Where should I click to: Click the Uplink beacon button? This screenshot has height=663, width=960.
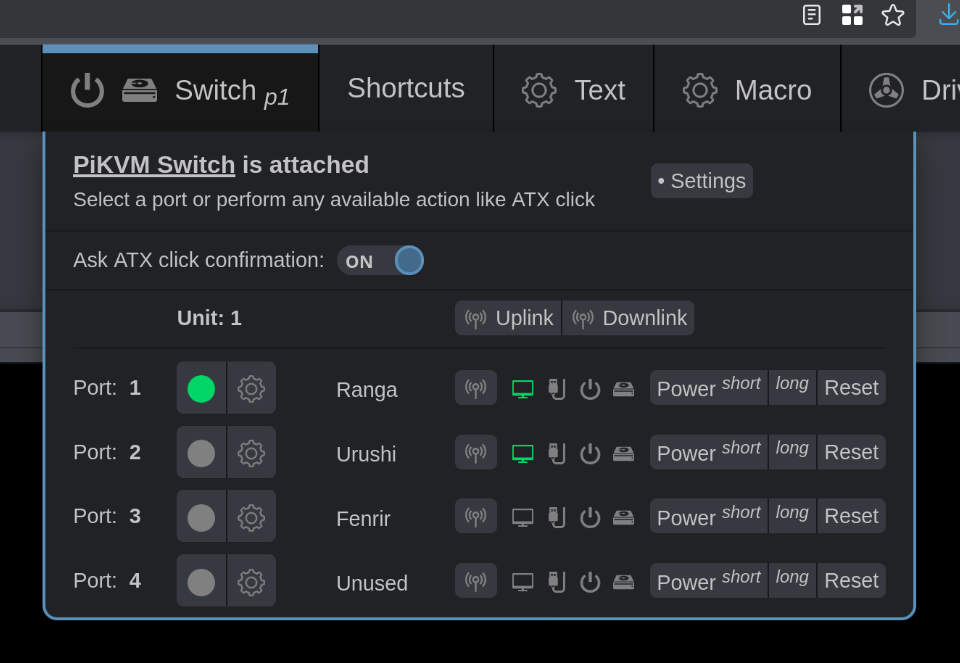click(508, 318)
